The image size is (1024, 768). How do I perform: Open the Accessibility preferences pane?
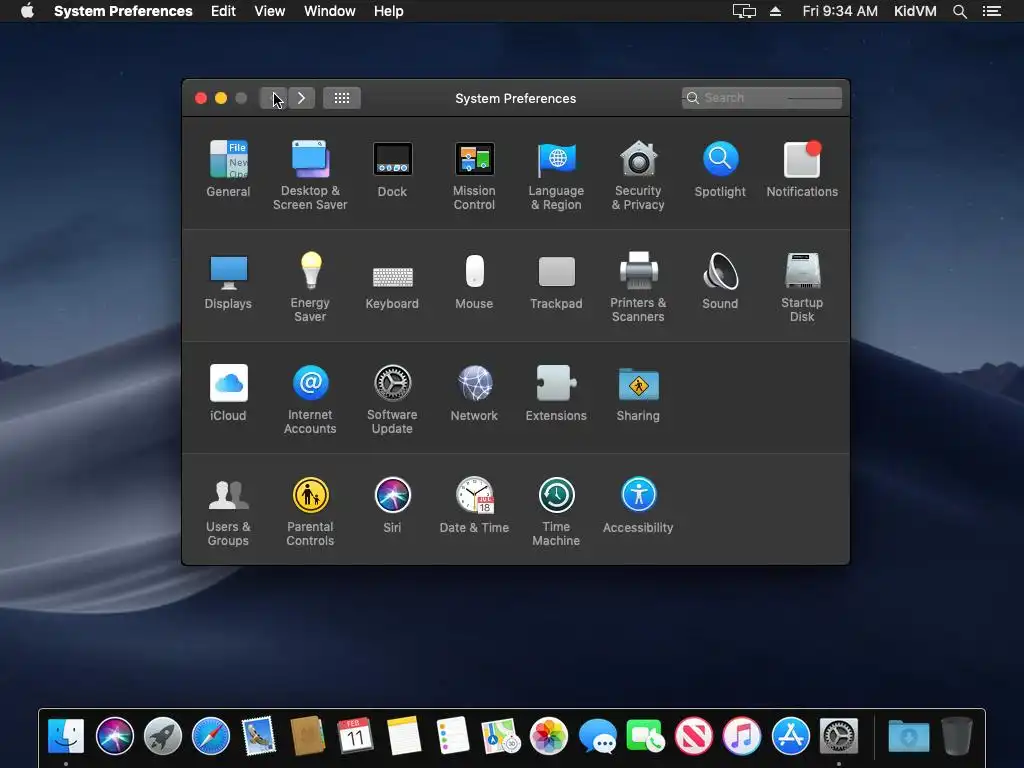[x=638, y=505]
